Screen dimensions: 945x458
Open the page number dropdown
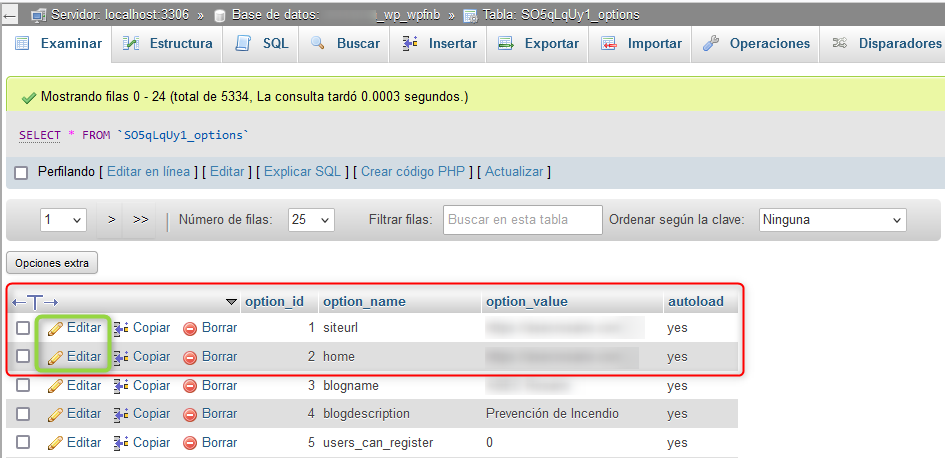click(63, 220)
